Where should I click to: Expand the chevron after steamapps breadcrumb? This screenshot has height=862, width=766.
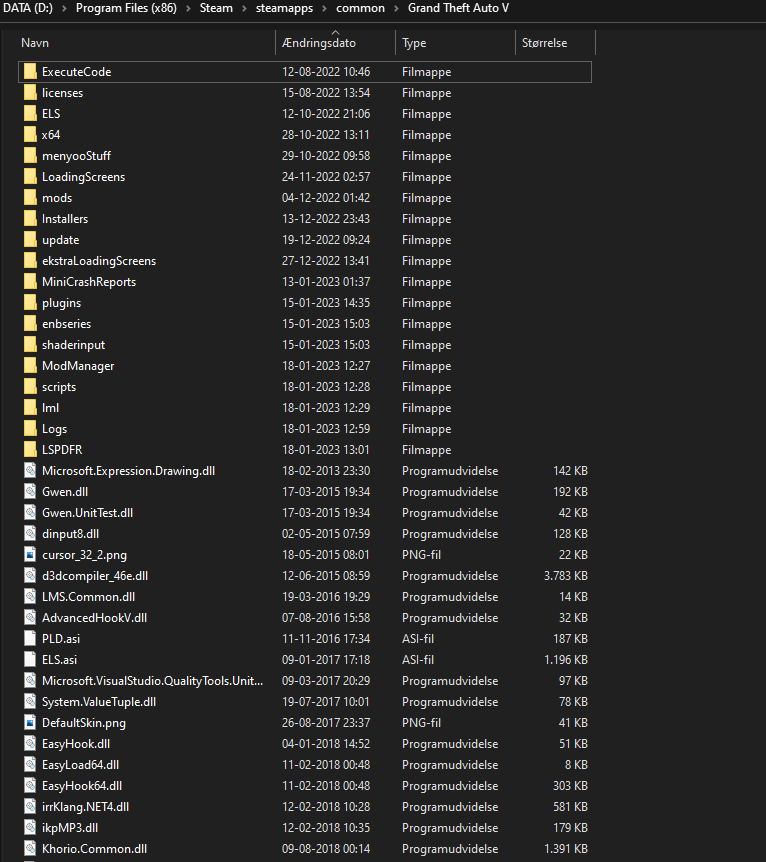coord(324,8)
